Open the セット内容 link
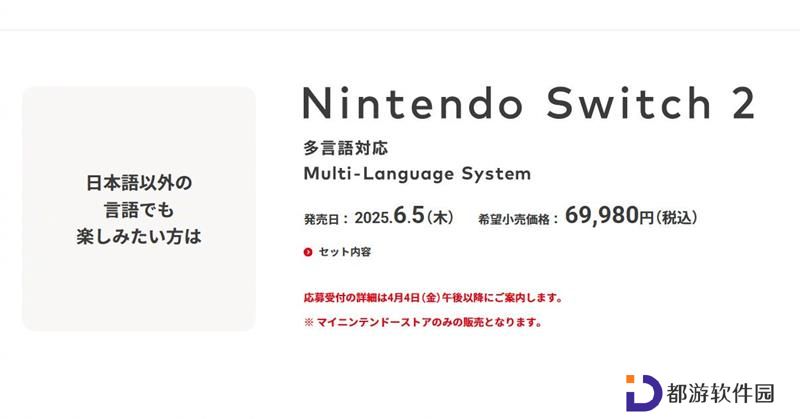Screen dimensions: 800x419 (344, 252)
